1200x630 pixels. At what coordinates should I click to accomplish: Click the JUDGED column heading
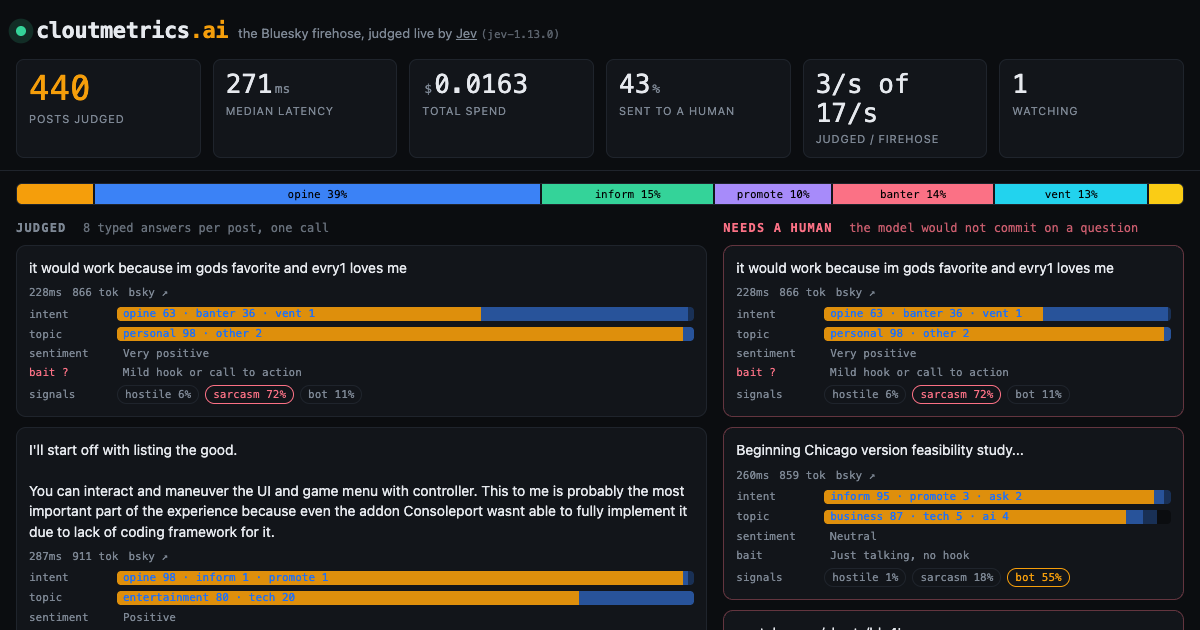(x=41, y=228)
